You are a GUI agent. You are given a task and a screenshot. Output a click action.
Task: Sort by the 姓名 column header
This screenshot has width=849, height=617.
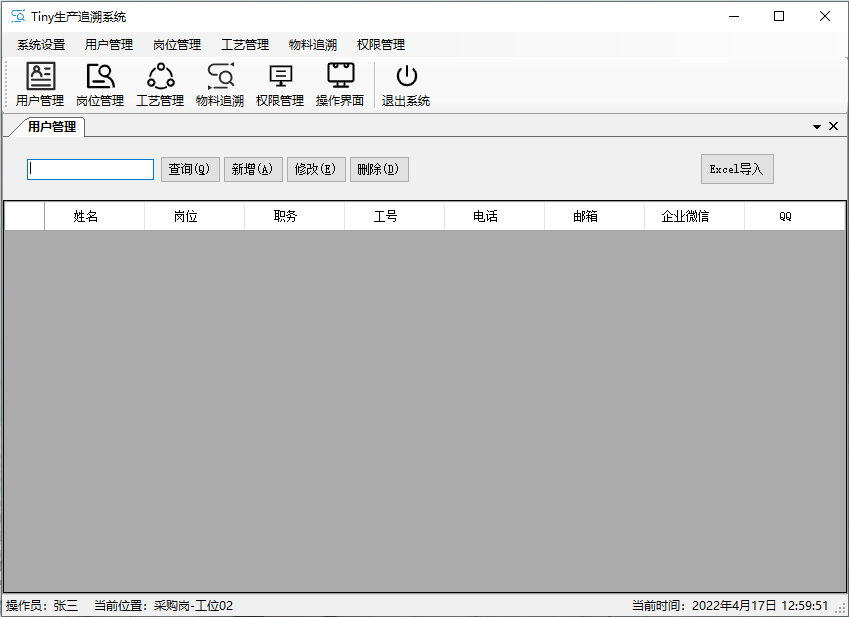coord(86,216)
